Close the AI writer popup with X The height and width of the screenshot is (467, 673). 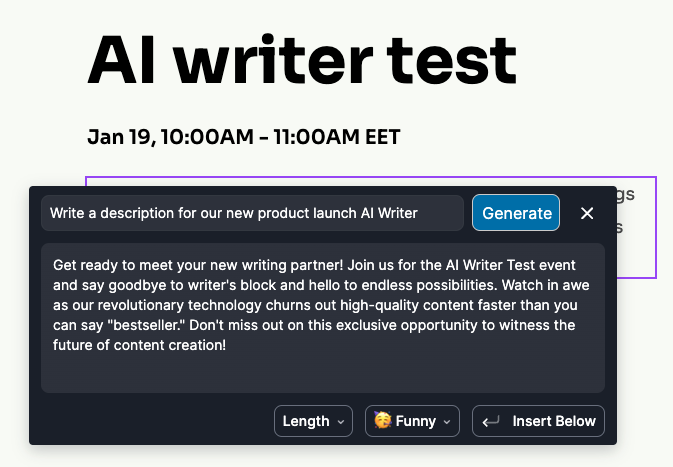coord(587,213)
